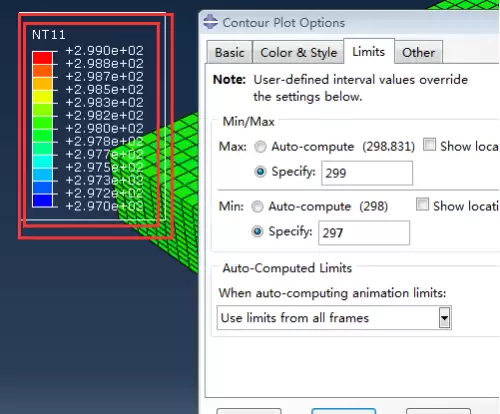
Task: Enable Show location checkbox for Min
Action: 422,204
